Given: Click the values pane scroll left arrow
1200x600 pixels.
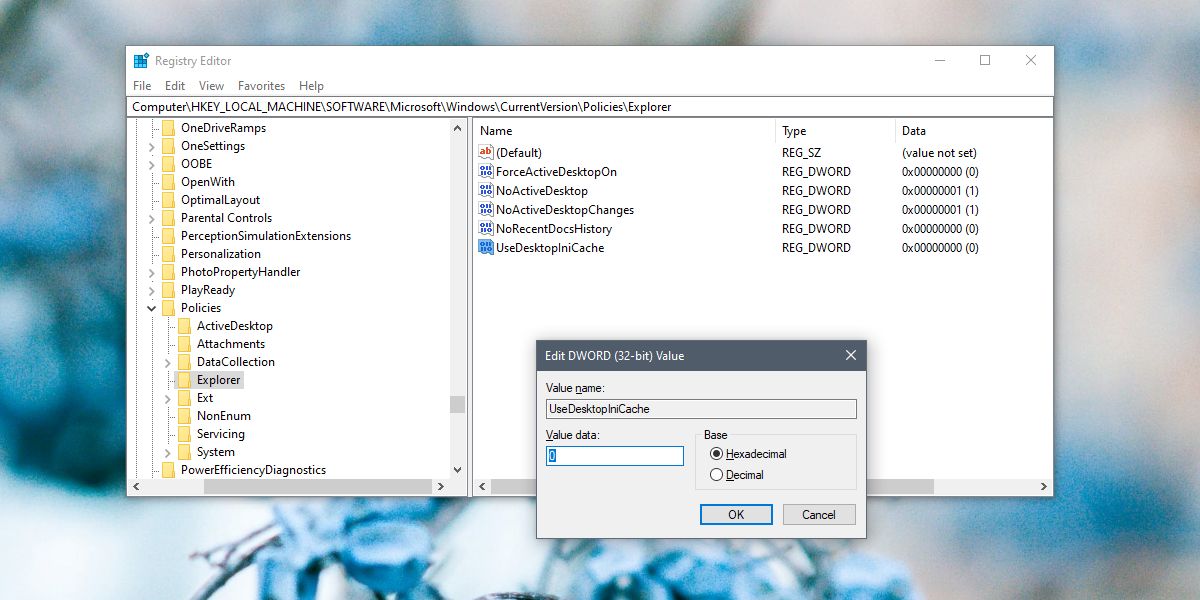Looking at the screenshot, I should pos(482,486).
